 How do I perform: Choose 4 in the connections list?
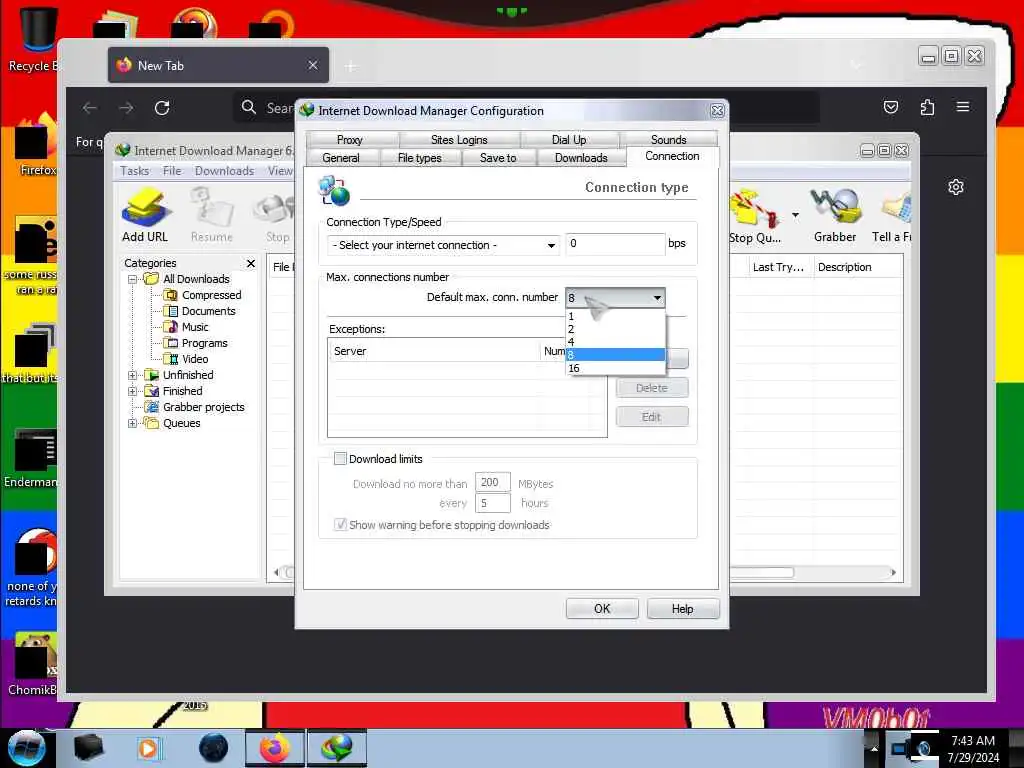(615, 342)
